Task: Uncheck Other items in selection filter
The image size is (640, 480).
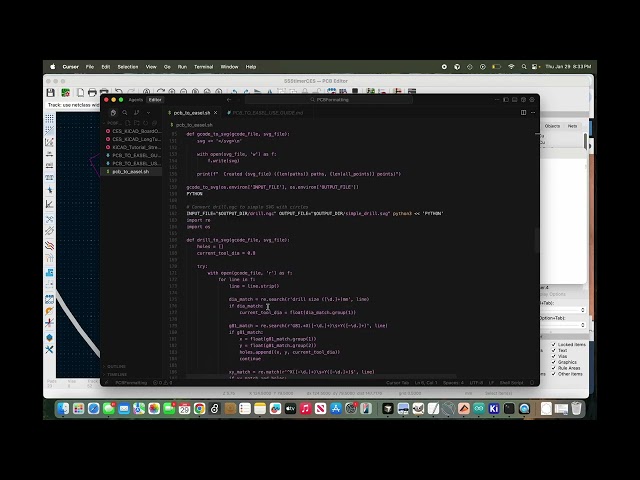Action: (x=554, y=373)
